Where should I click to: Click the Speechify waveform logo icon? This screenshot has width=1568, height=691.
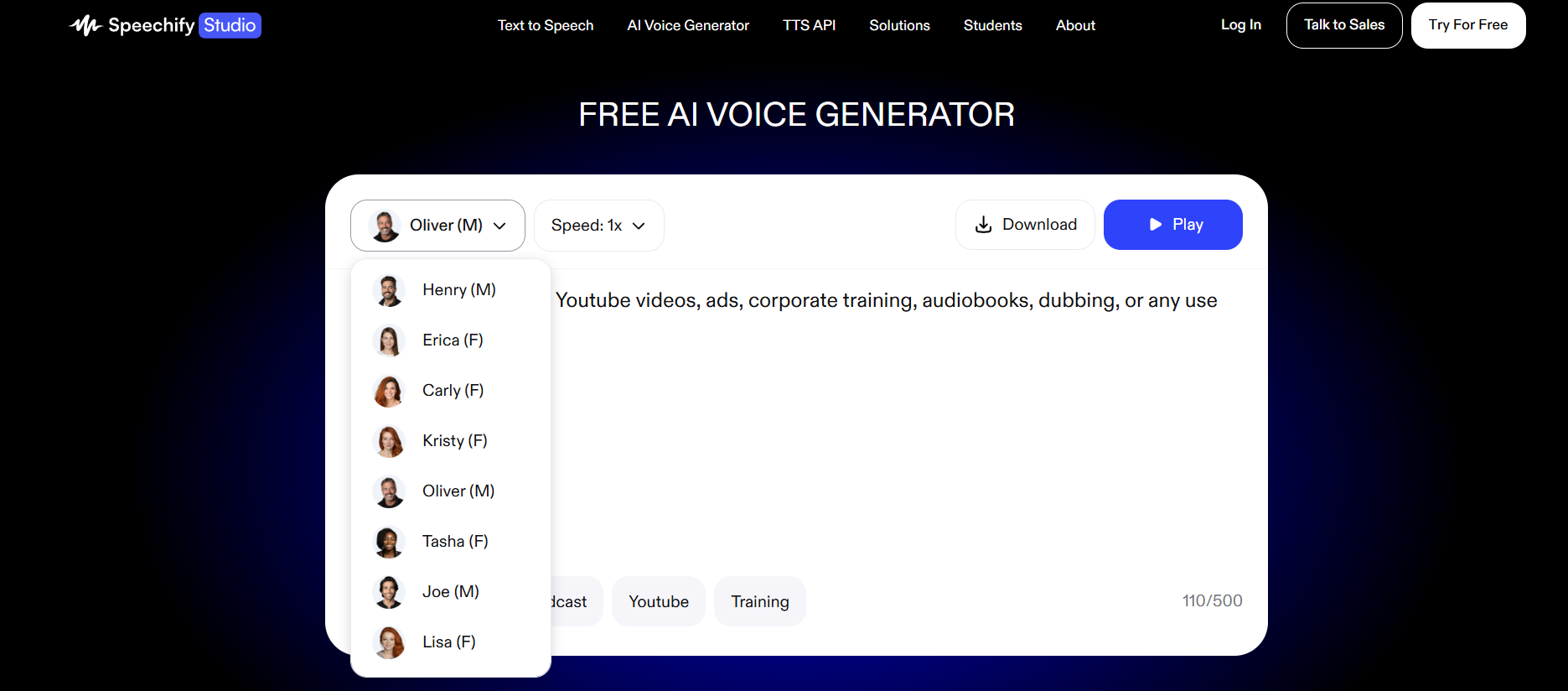(x=85, y=25)
